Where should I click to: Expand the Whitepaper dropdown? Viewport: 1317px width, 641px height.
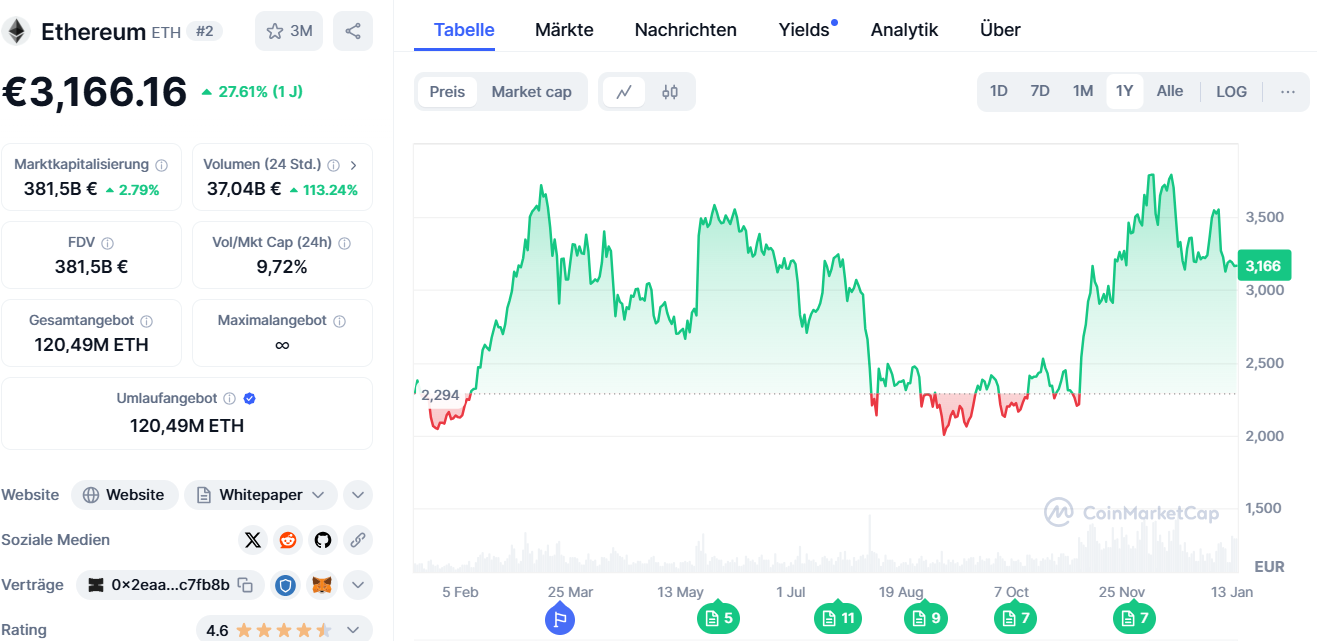(318, 495)
